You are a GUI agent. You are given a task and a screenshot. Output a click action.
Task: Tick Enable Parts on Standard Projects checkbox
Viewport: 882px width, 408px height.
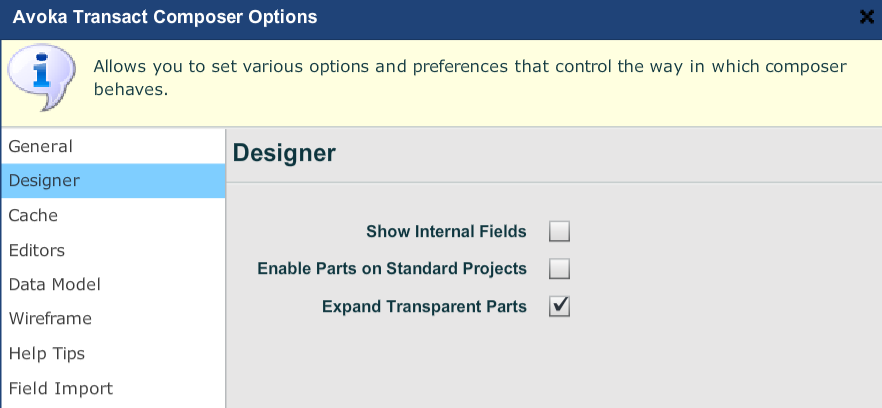point(559,268)
